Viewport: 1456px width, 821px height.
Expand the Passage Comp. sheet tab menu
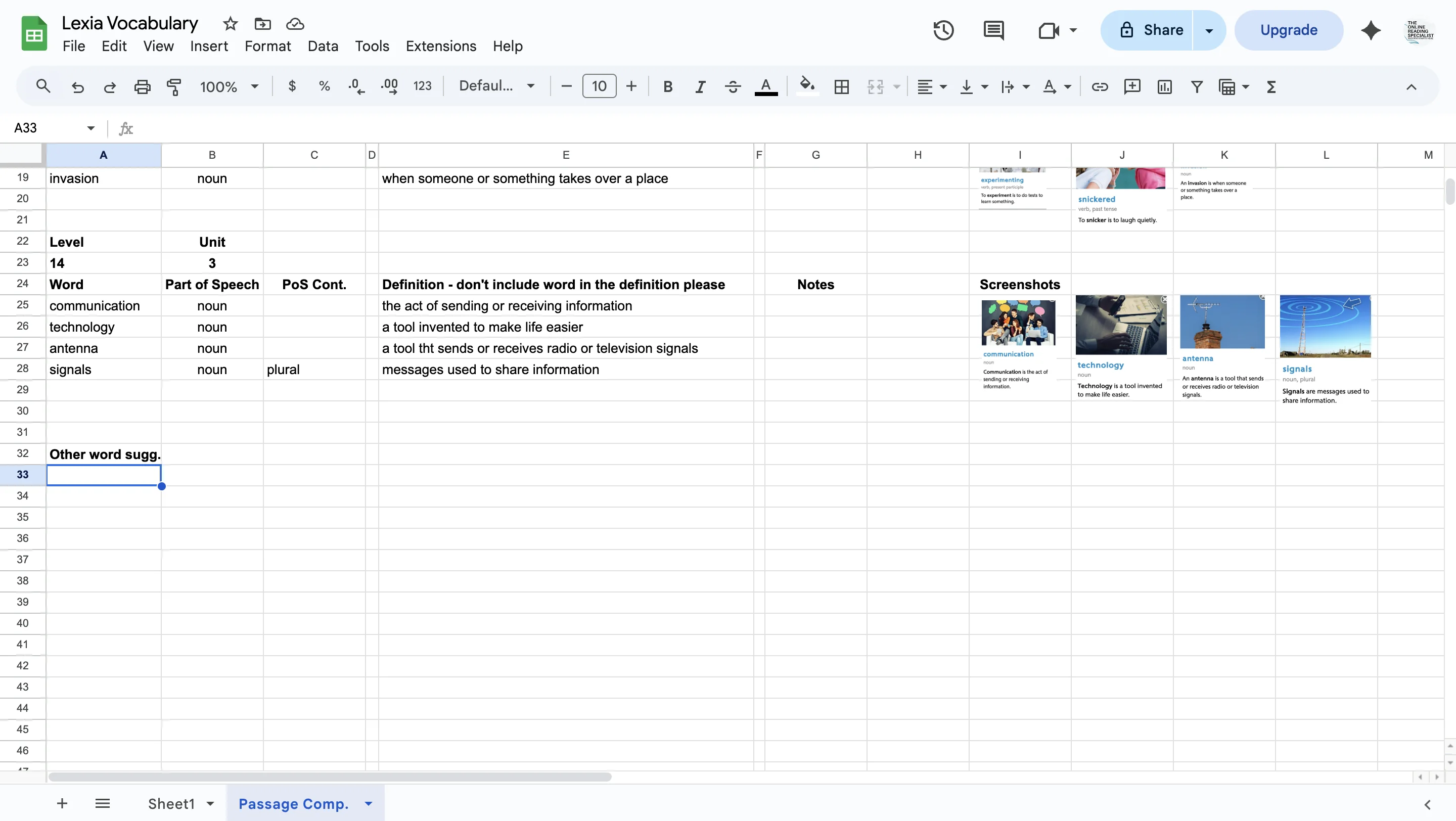[x=369, y=803]
